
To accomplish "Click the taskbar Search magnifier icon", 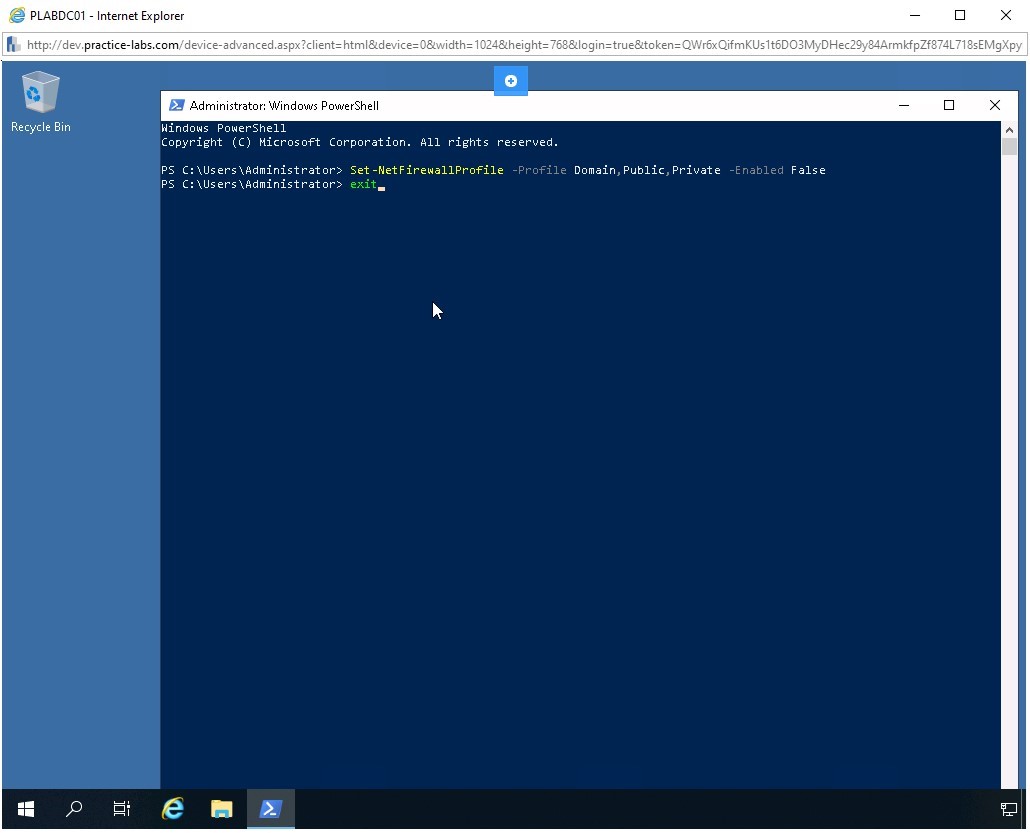I will tap(74, 809).
